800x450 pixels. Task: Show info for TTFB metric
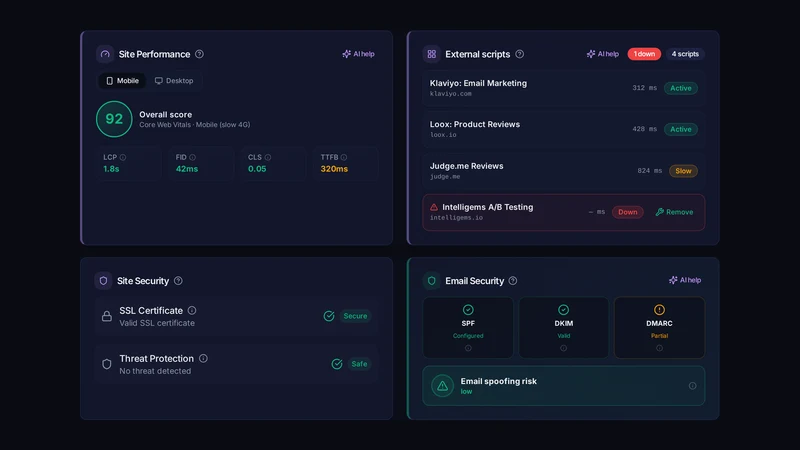coord(344,158)
